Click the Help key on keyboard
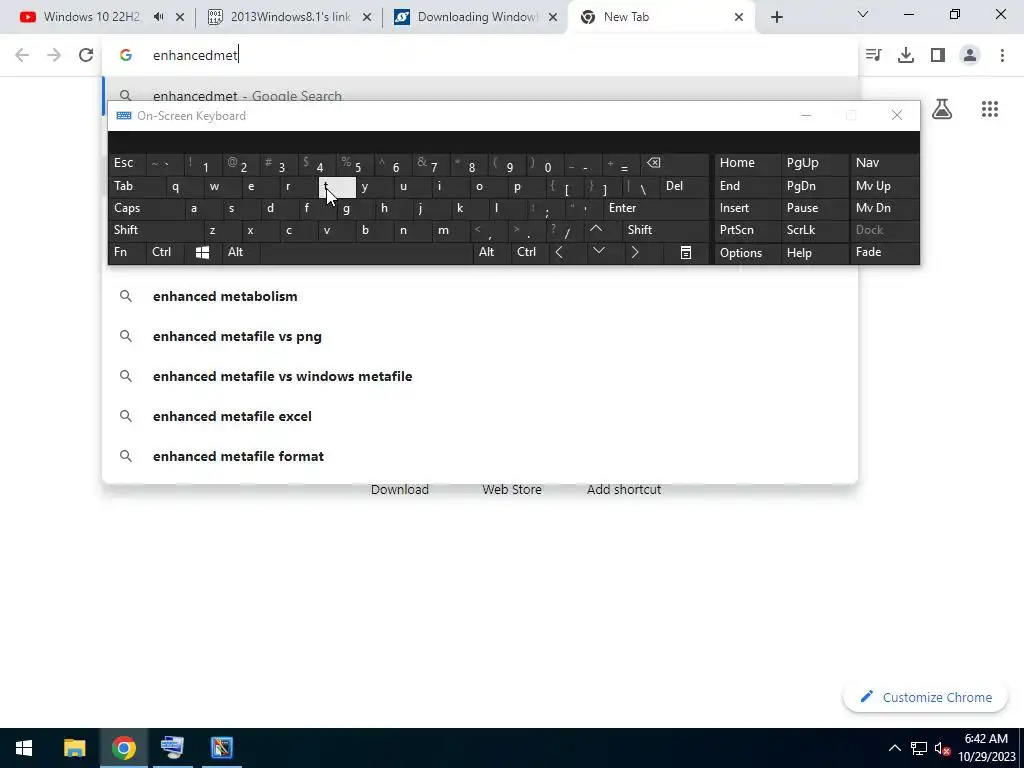The height and width of the screenshot is (768, 1024). coord(814,252)
